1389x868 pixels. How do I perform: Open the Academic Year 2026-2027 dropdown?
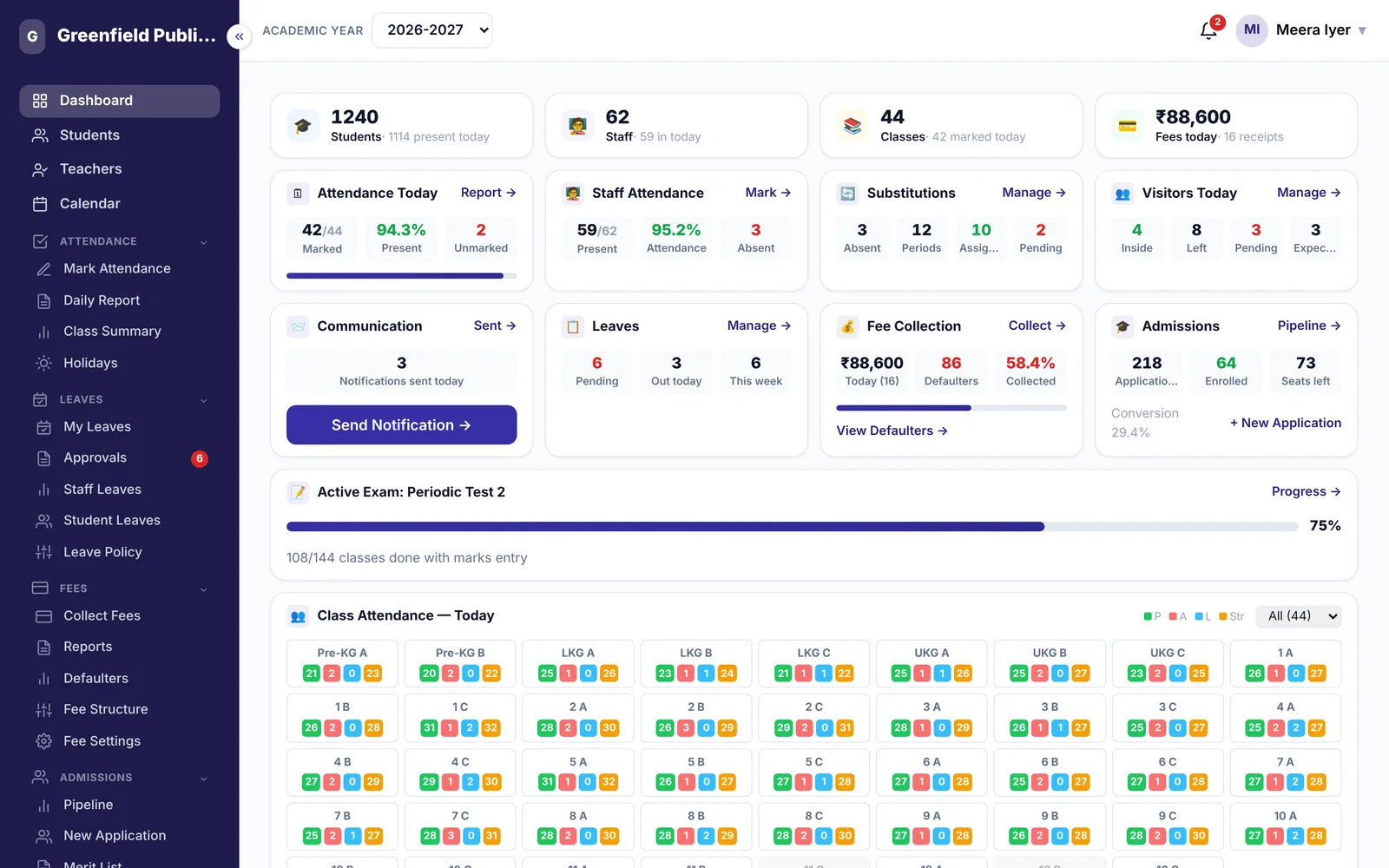tap(431, 30)
